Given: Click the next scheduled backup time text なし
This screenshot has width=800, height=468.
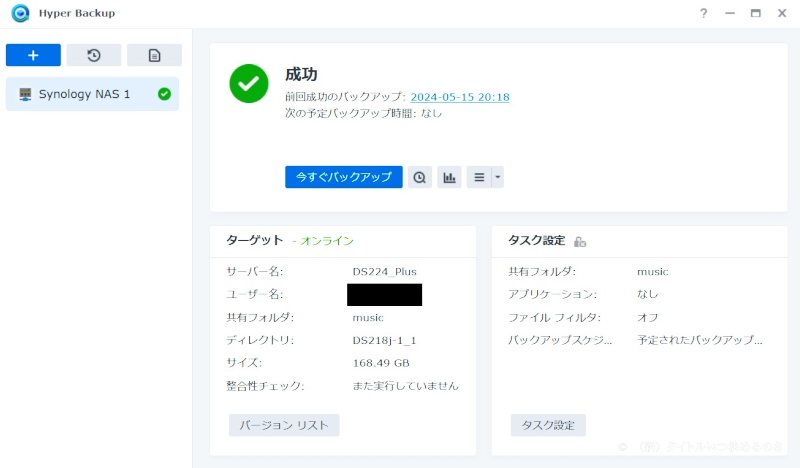Looking at the screenshot, I should pyautogui.click(x=431, y=113).
